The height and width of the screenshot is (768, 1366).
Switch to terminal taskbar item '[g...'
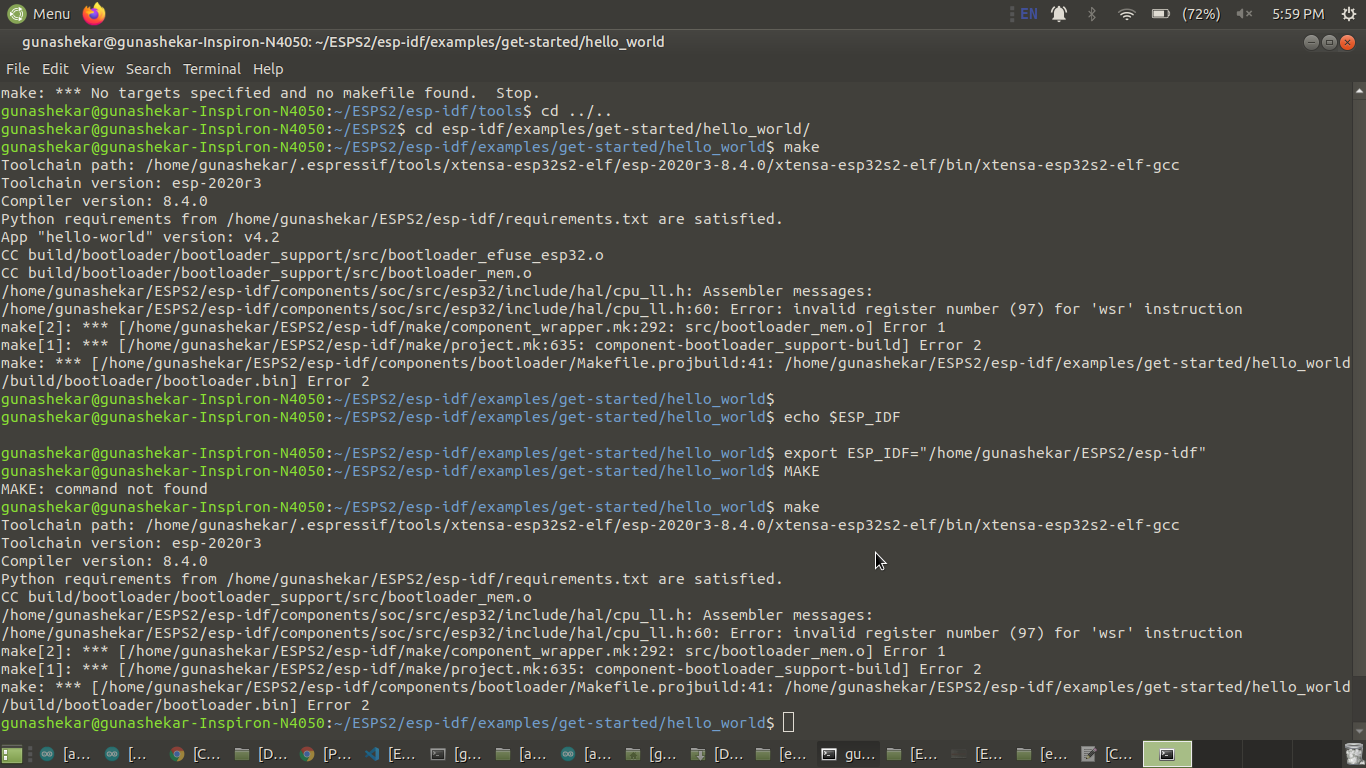455,754
